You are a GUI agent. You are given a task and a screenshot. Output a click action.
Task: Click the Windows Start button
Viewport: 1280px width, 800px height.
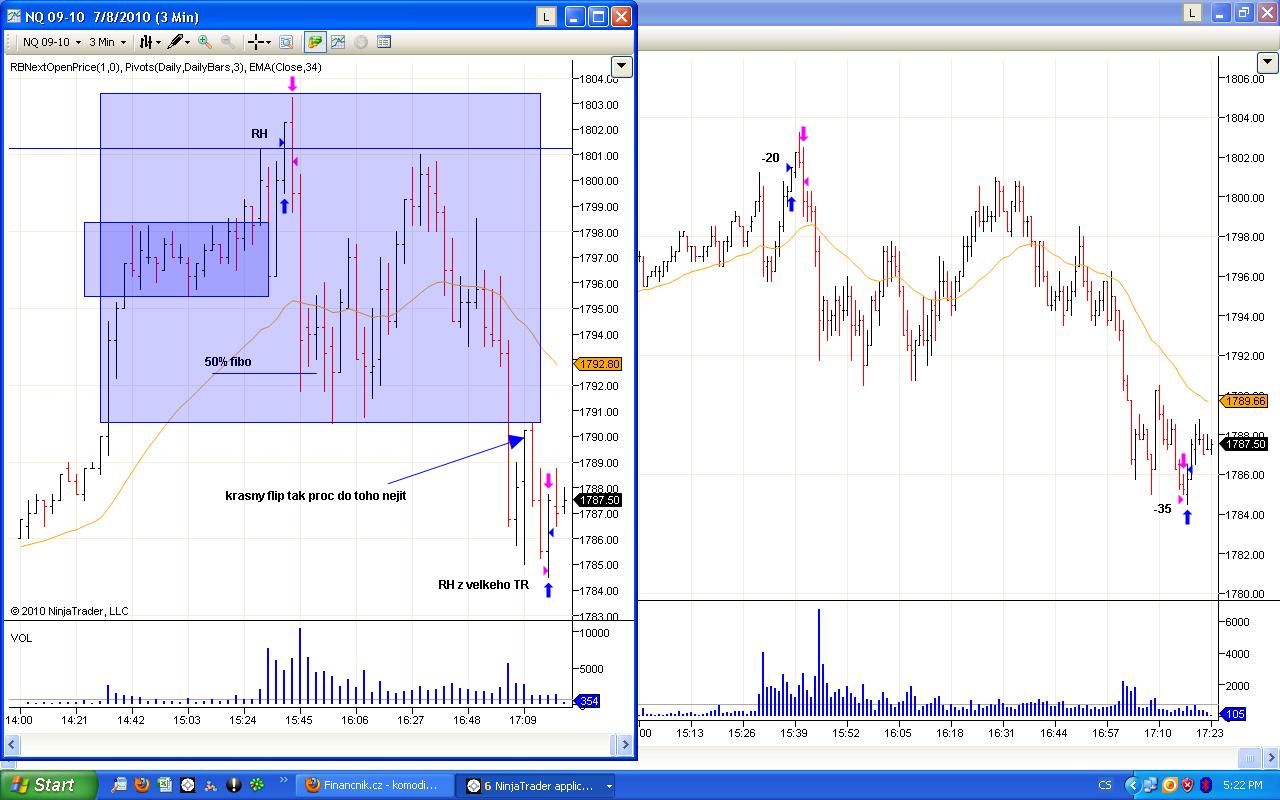[x=48, y=785]
